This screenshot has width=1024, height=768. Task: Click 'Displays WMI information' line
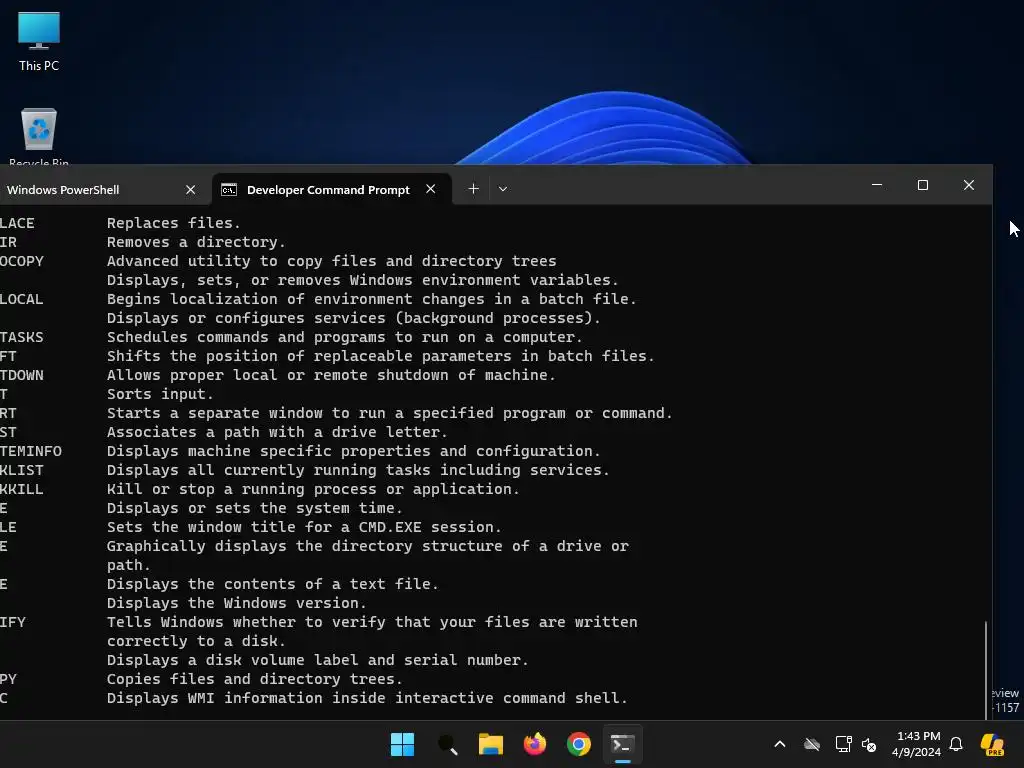[x=367, y=698]
